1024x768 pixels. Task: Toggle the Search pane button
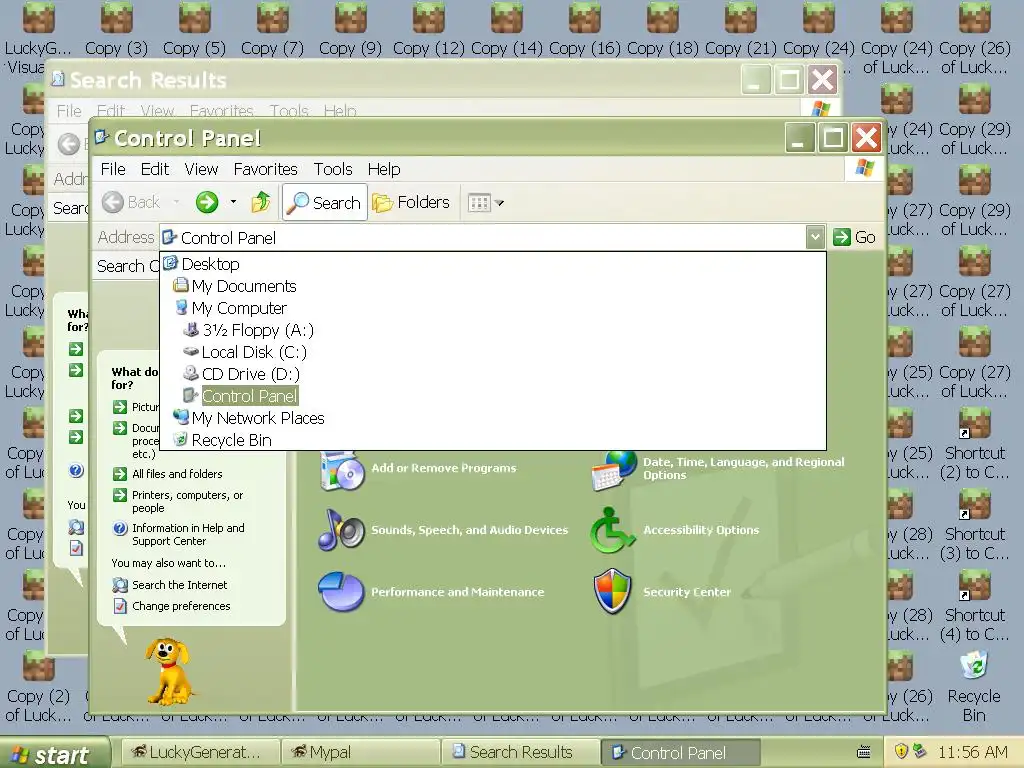pyautogui.click(x=325, y=202)
